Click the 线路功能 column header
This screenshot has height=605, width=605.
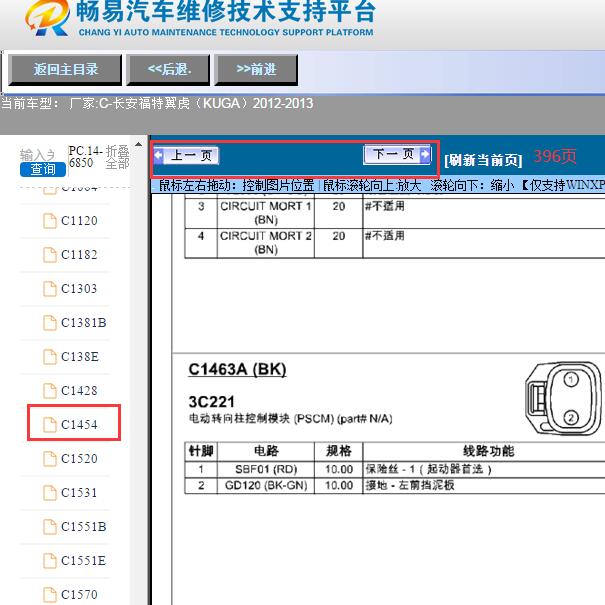[x=488, y=451]
